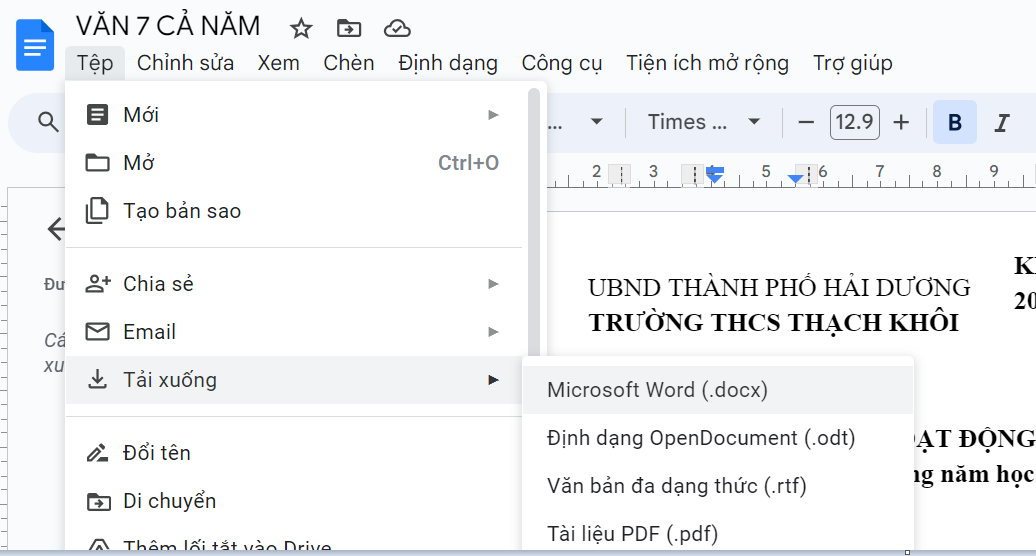The height and width of the screenshot is (556, 1036).
Task: Click the search magnifier icon in toolbar
Action: pyautogui.click(x=48, y=122)
